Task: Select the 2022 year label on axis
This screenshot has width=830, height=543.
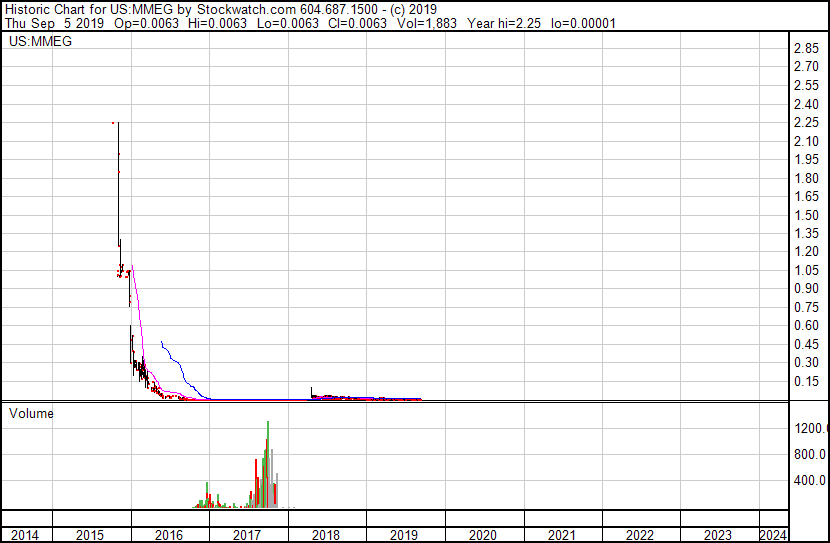Action: coord(640,535)
